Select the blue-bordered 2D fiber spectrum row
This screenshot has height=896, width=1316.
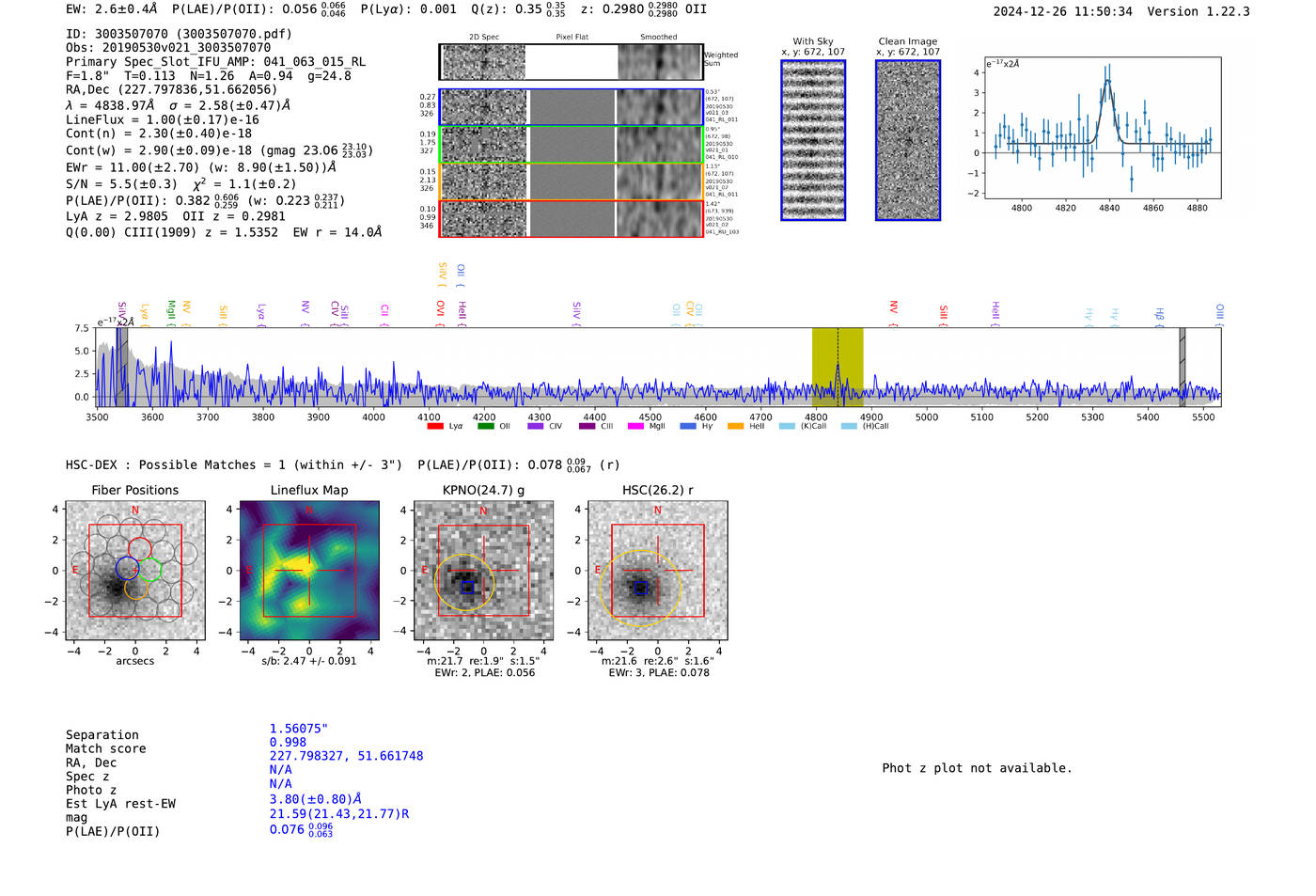coord(571,107)
